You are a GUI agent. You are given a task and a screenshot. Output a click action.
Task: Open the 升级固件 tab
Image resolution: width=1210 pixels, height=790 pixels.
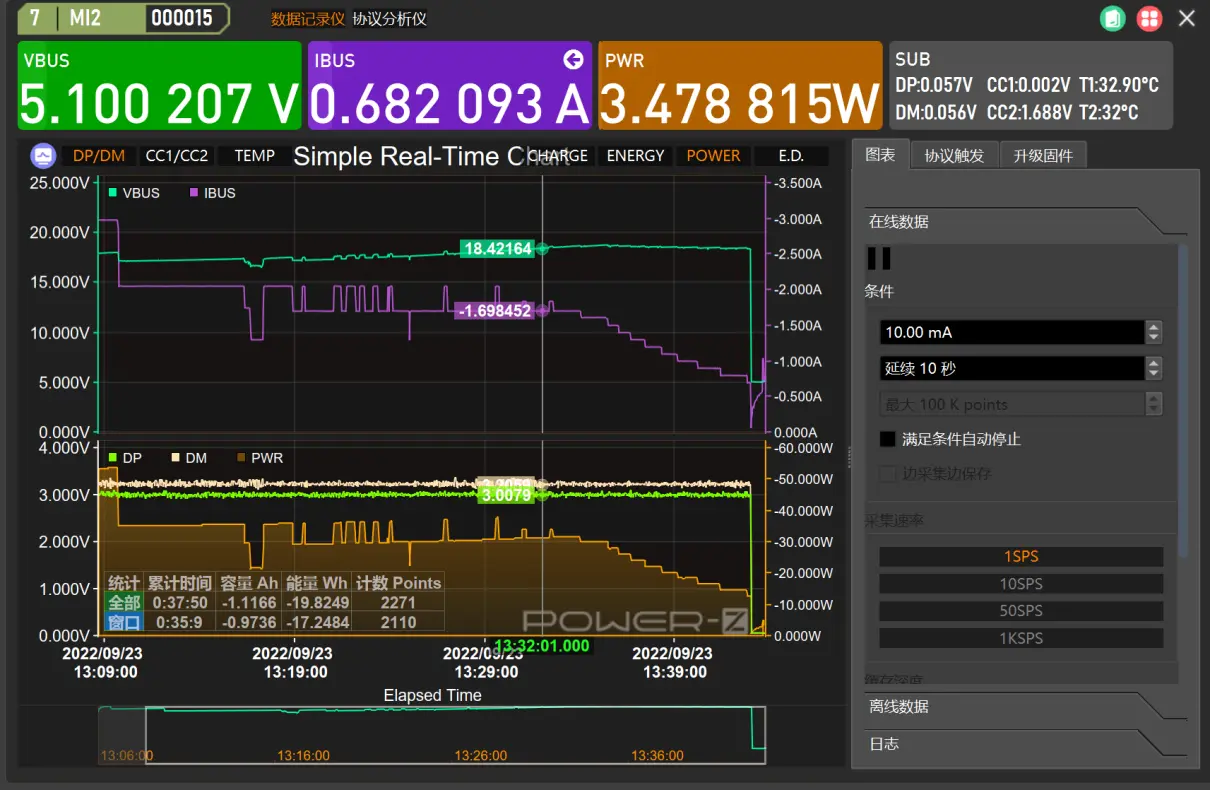coord(1043,156)
